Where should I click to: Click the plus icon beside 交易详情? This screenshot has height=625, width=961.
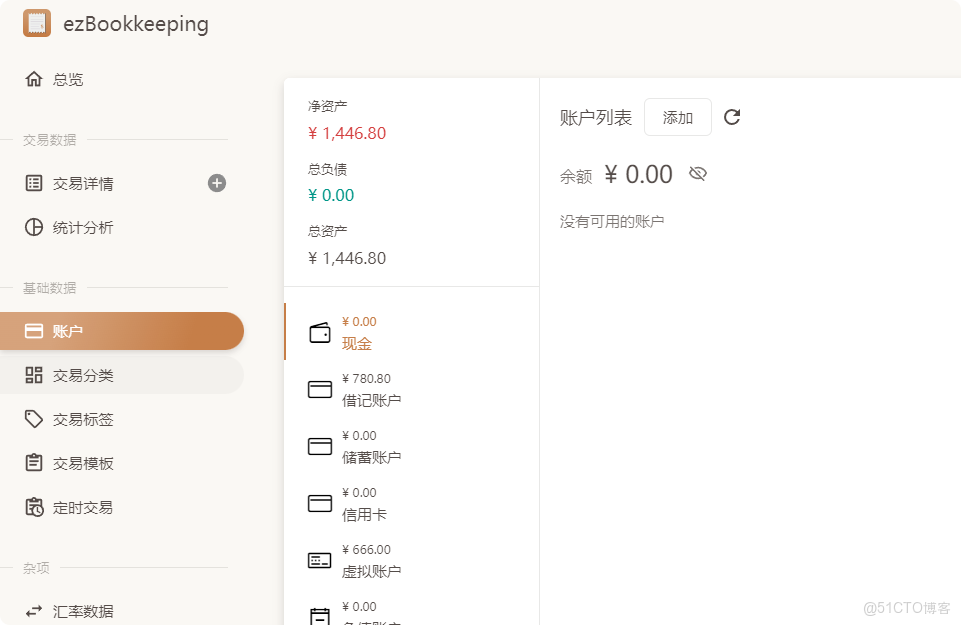coord(217,183)
